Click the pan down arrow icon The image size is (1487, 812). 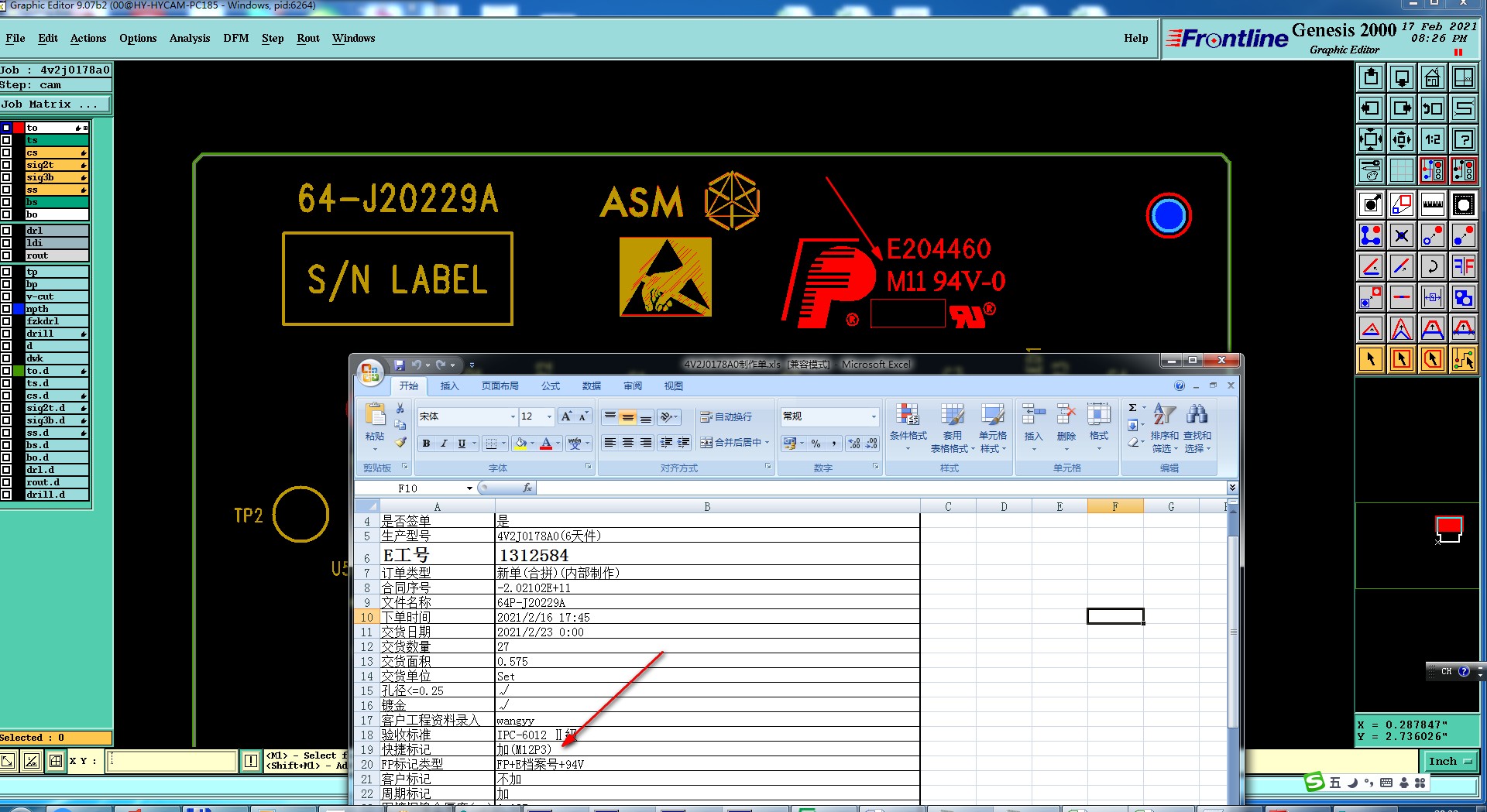coord(1401,77)
